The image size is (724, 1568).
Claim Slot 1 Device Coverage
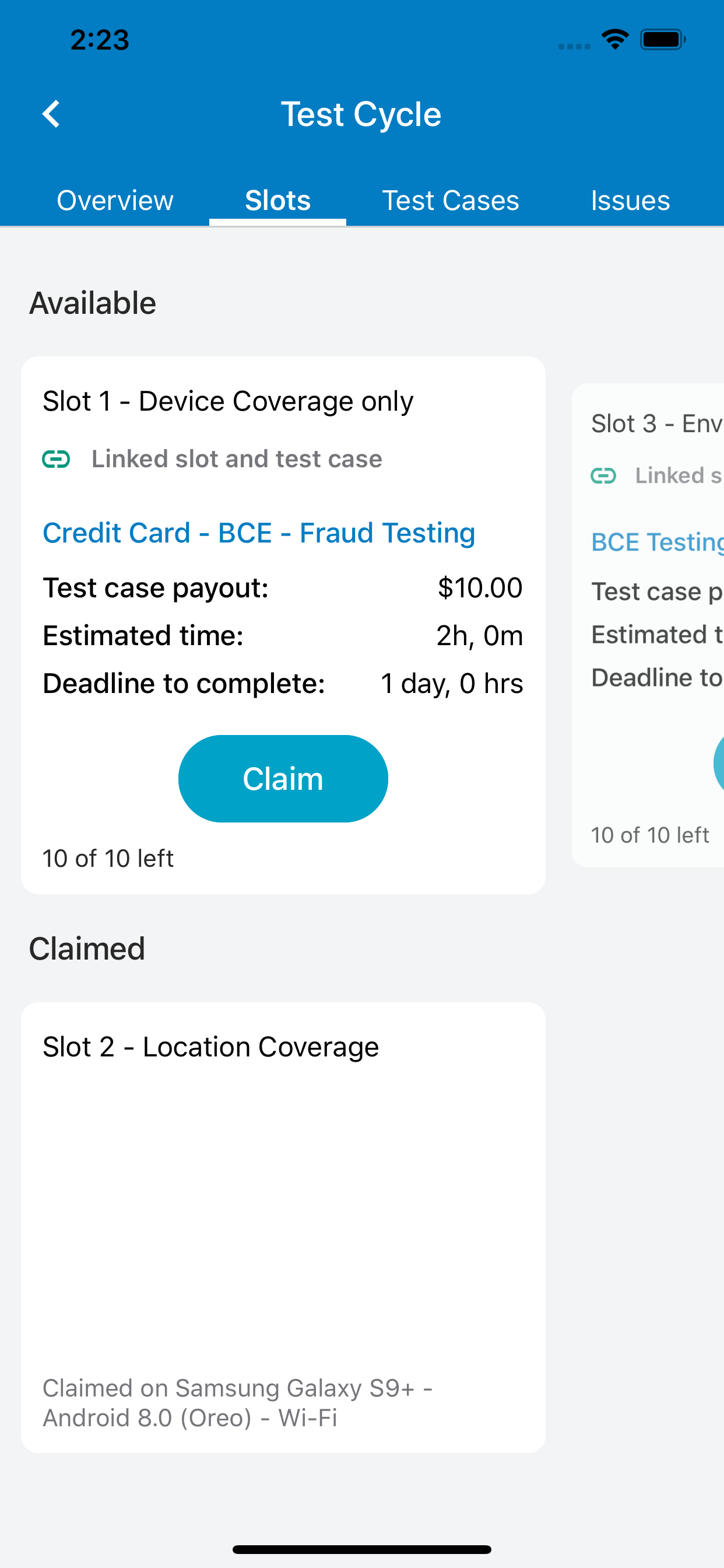283,779
